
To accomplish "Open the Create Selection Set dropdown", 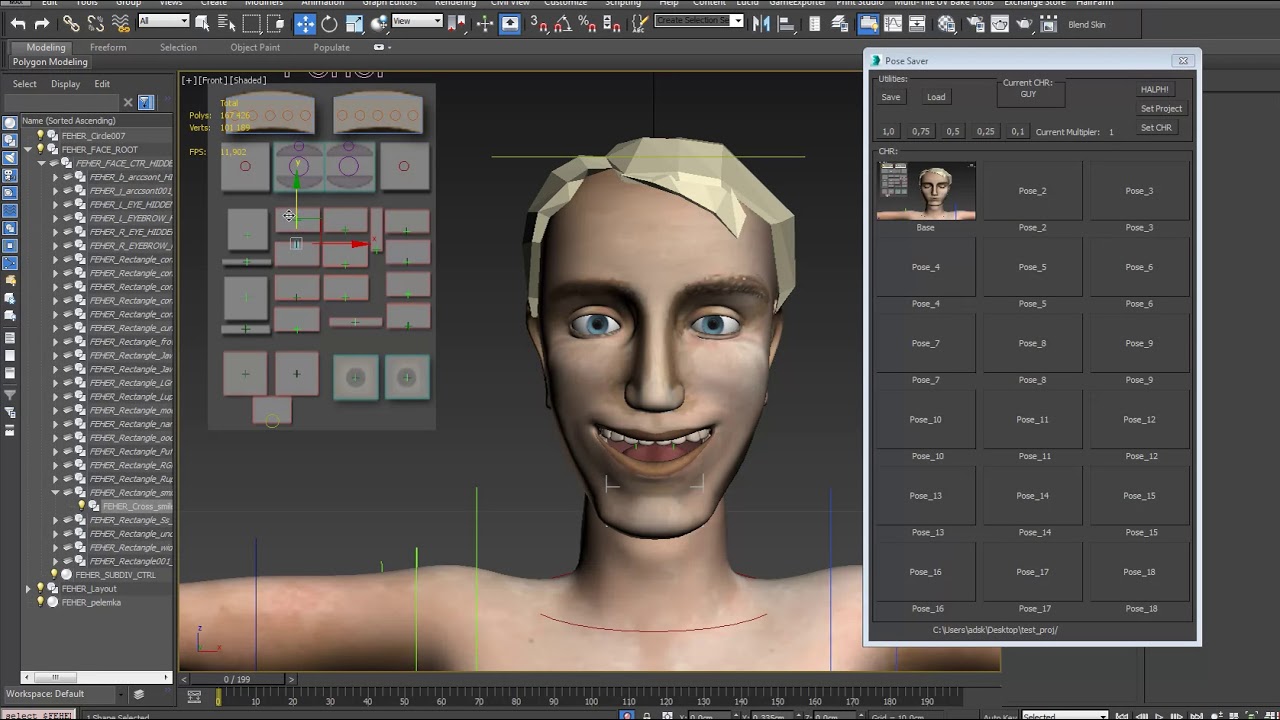I will click(738, 21).
